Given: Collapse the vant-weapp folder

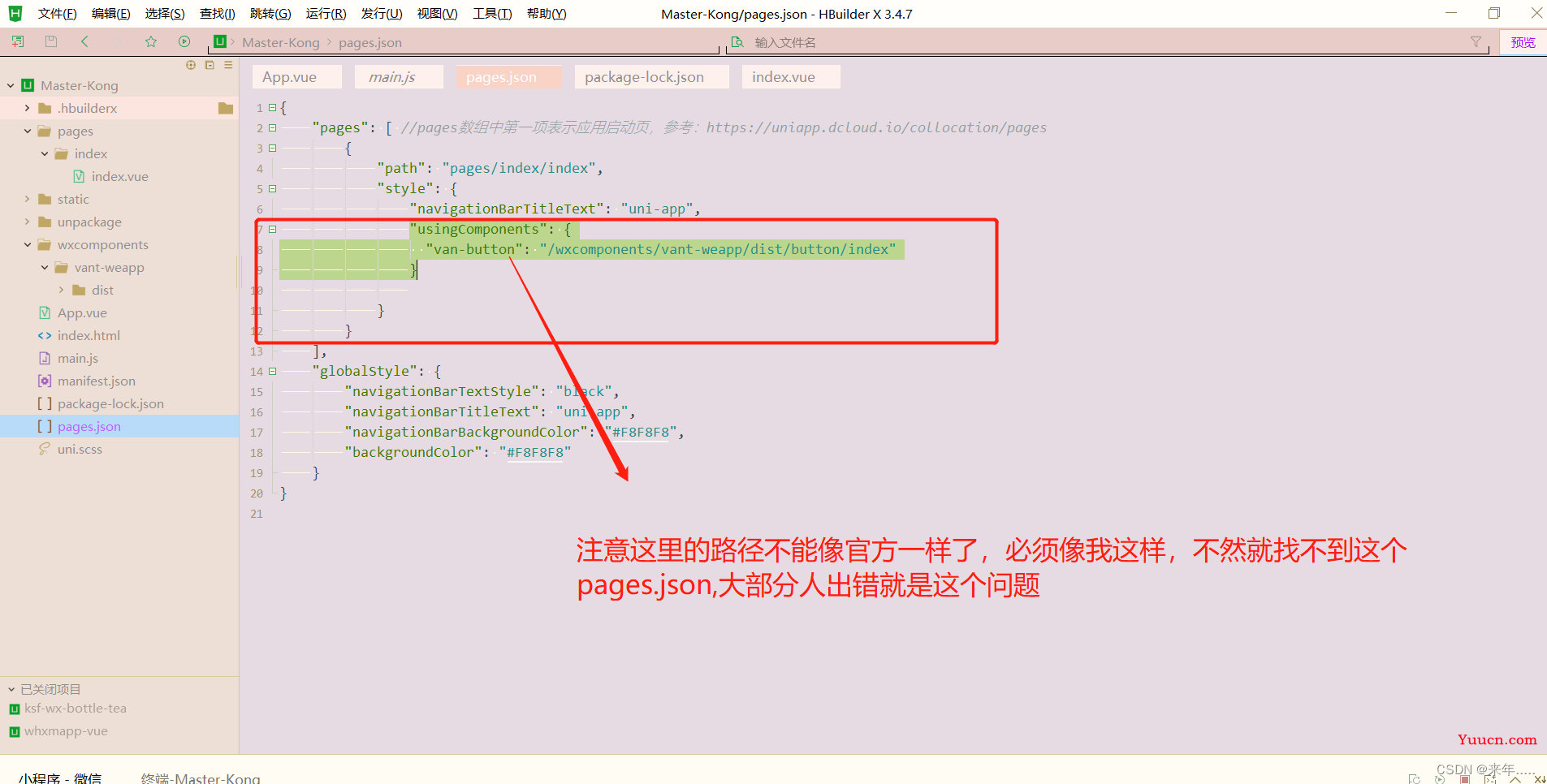Looking at the screenshot, I should click(45, 267).
